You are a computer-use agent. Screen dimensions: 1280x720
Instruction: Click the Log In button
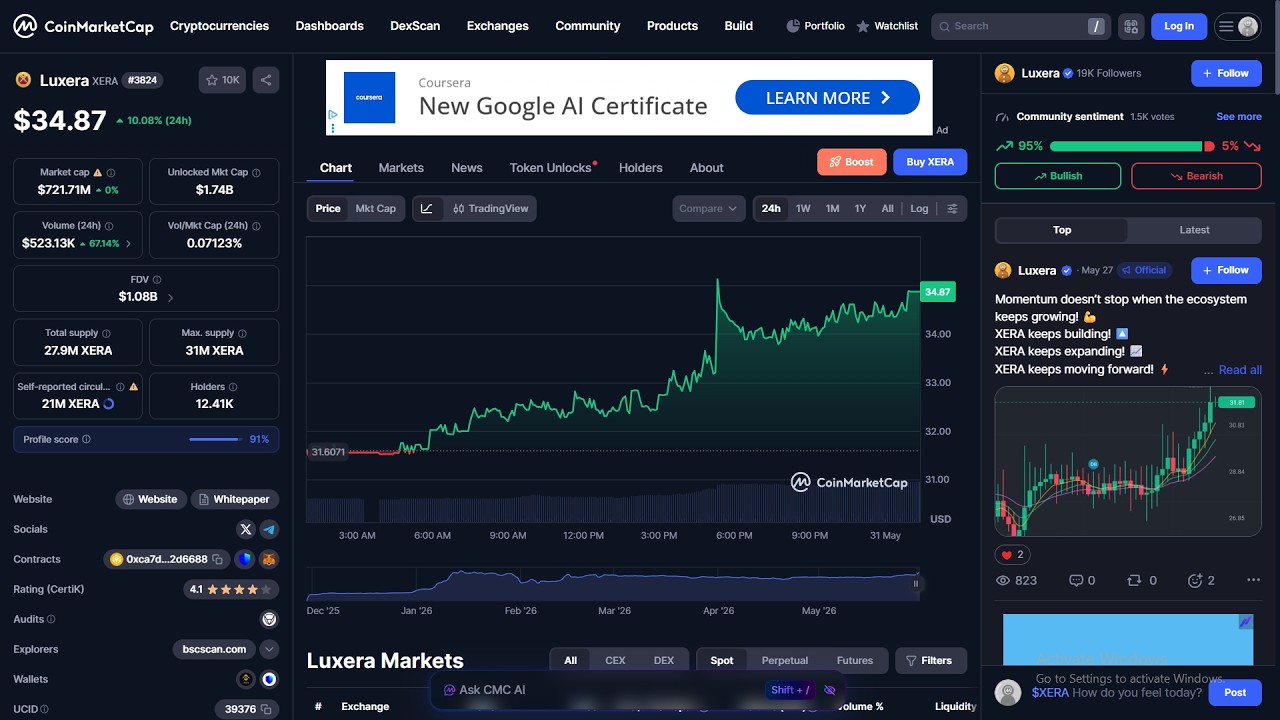click(1179, 26)
